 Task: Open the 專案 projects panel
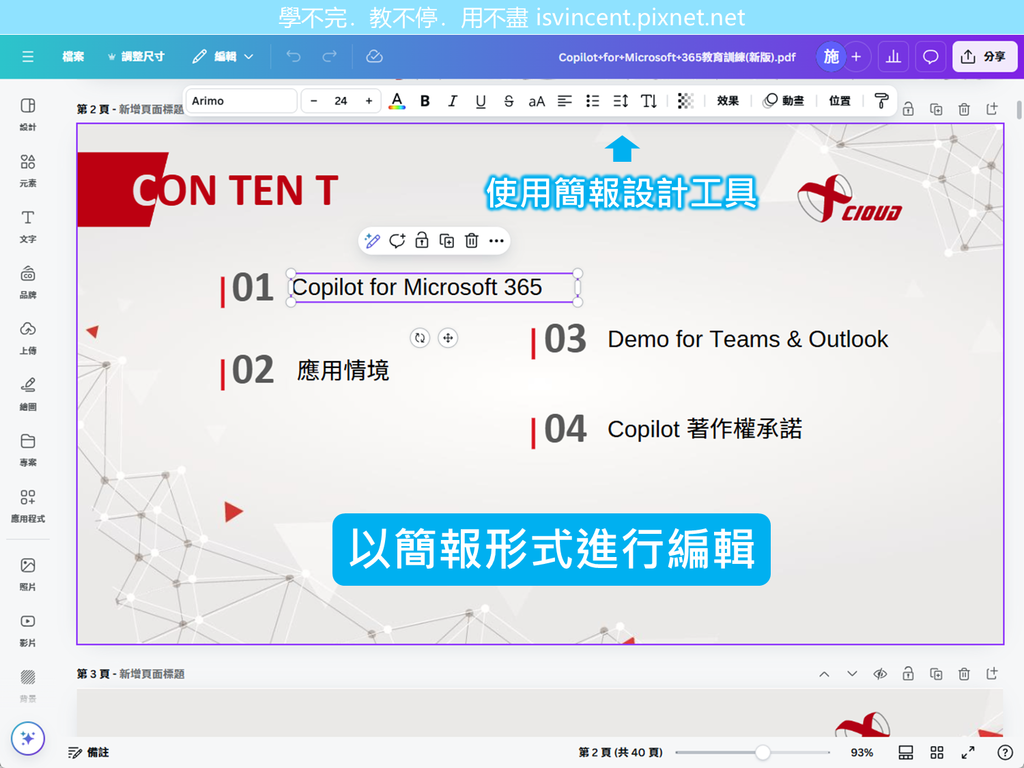coord(27,449)
